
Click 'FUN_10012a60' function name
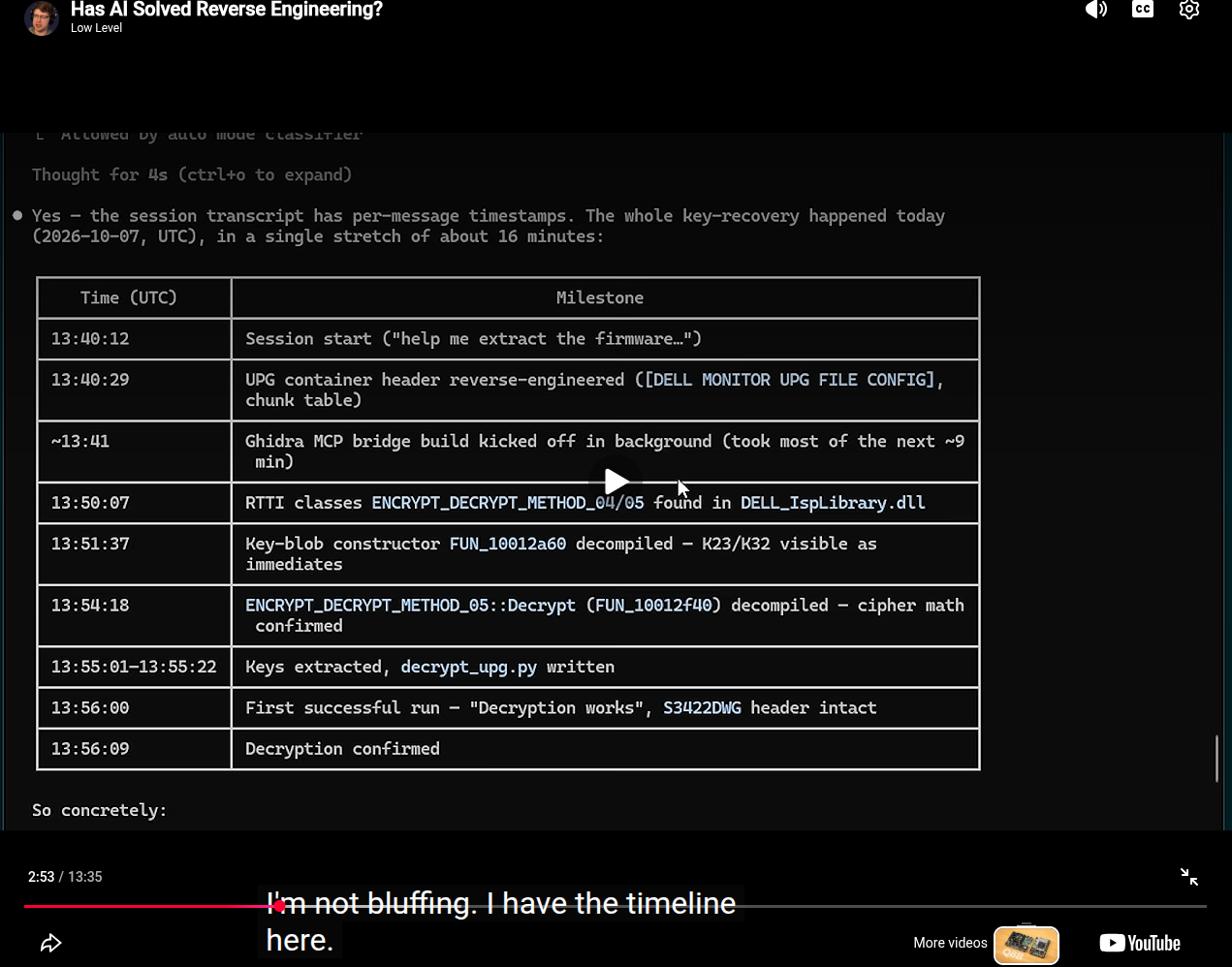click(508, 544)
